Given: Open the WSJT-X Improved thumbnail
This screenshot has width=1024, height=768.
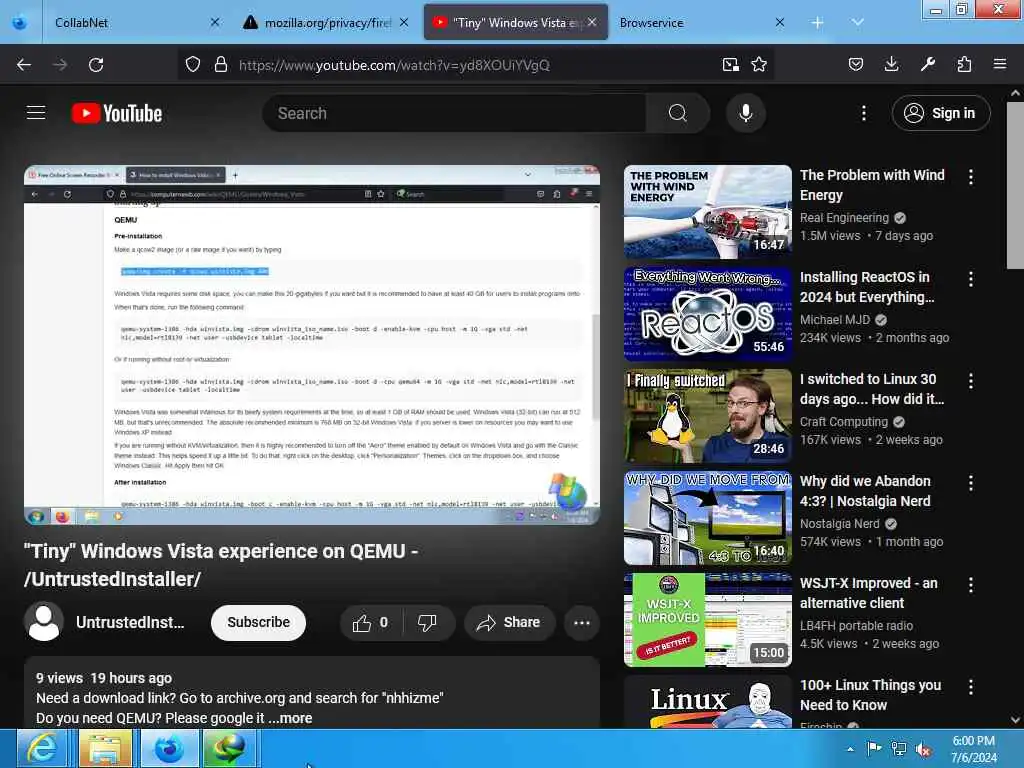Looking at the screenshot, I should (708, 620).
